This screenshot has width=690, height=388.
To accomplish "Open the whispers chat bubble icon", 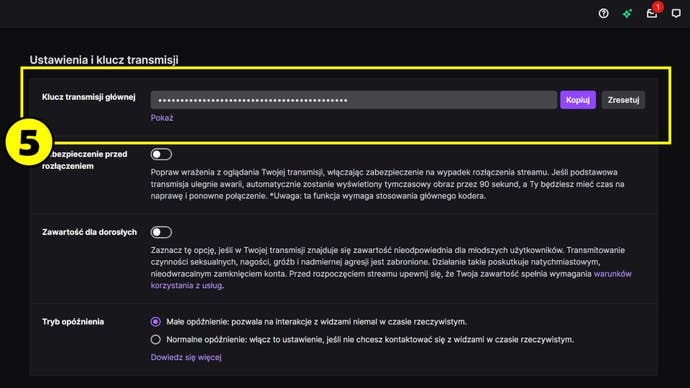I will coord(676,14).
